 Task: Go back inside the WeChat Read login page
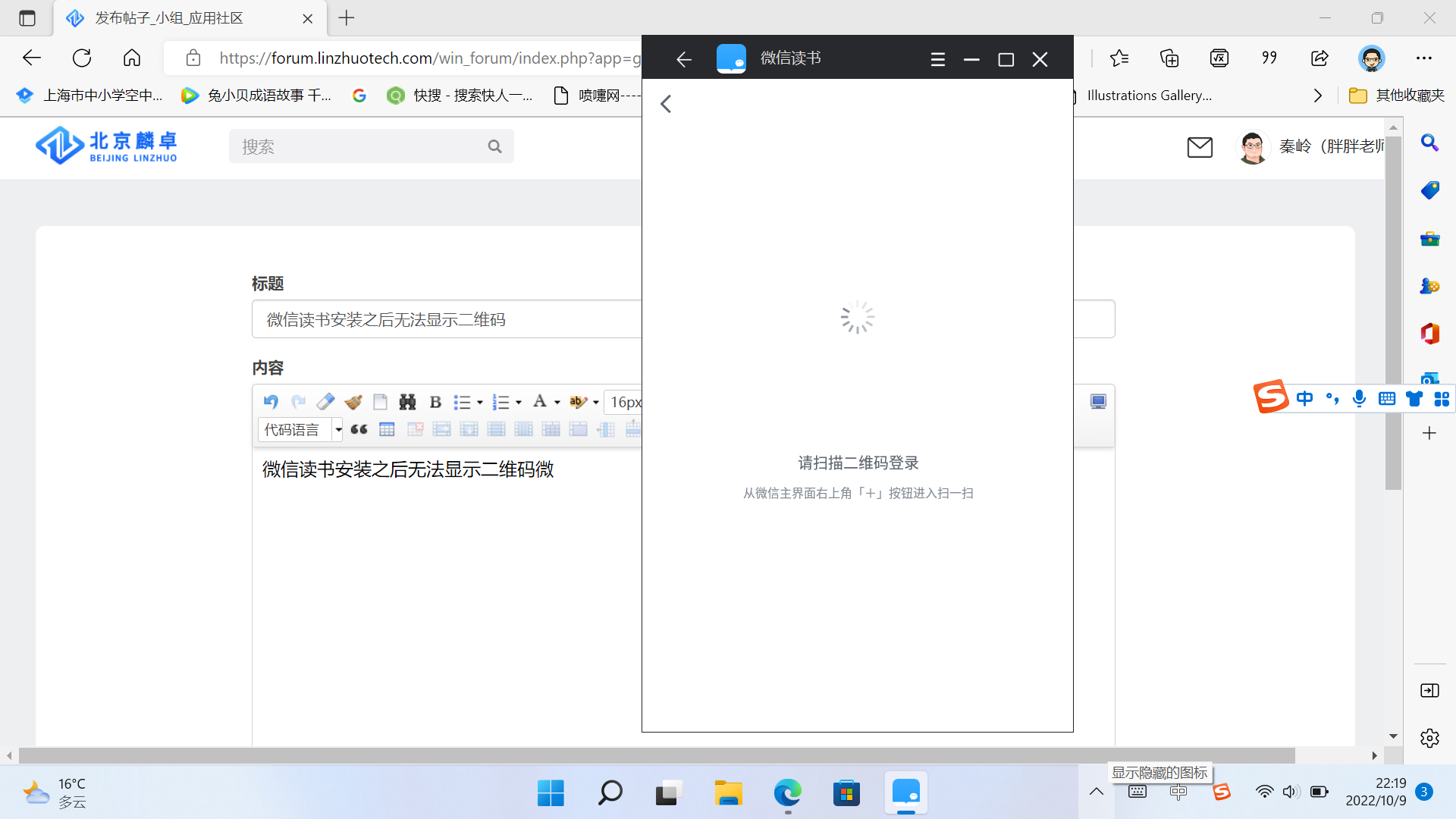666,104
